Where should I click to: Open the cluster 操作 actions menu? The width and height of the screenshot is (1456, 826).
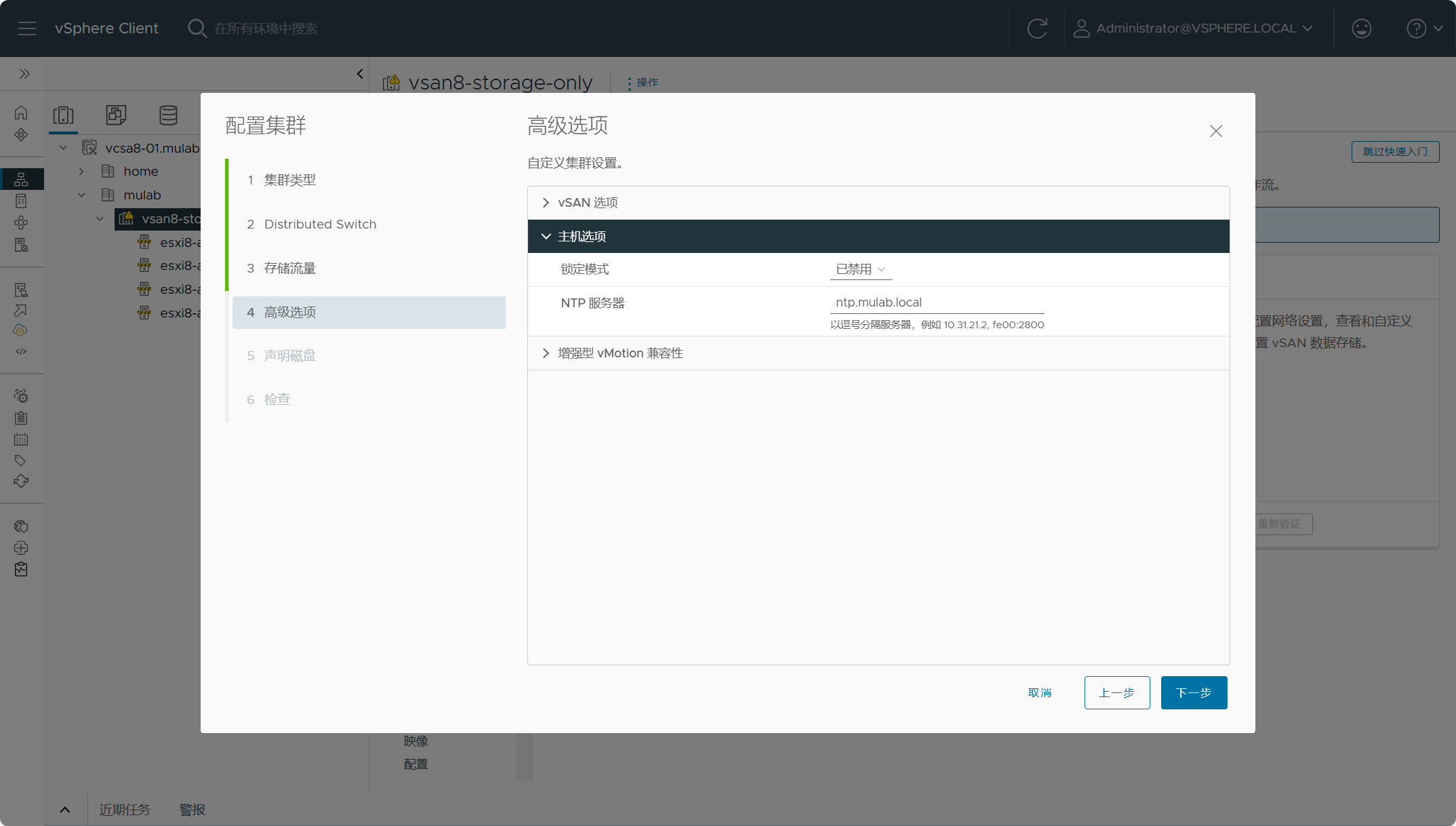pyautogui.click(x=643, y=83)
